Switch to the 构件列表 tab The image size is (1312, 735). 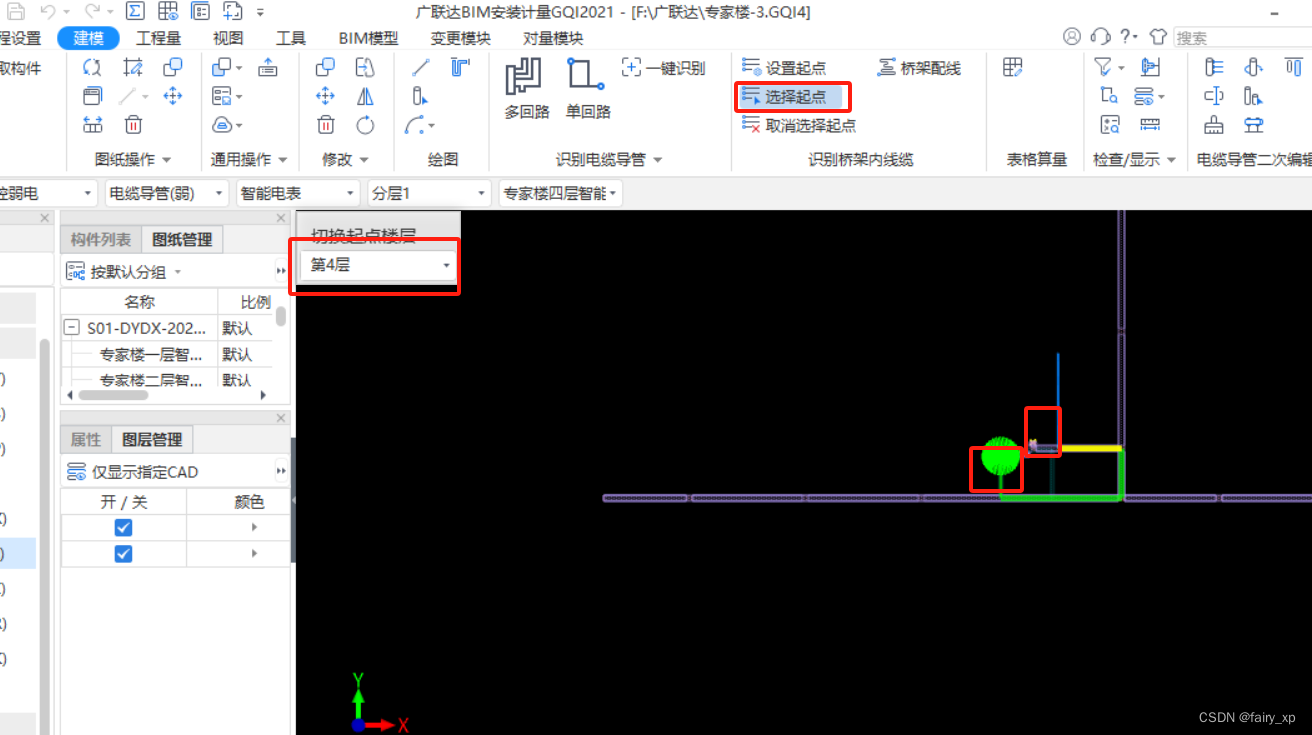[x=101, y=239]
